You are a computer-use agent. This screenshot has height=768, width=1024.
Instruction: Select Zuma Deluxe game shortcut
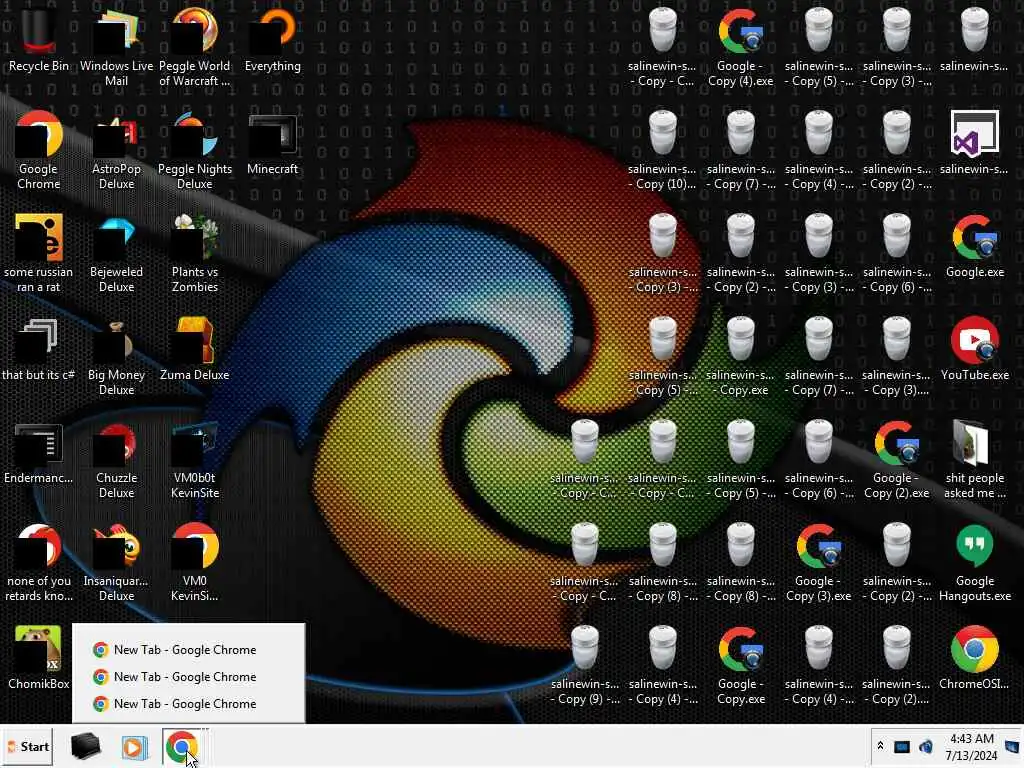coord(195,349)
